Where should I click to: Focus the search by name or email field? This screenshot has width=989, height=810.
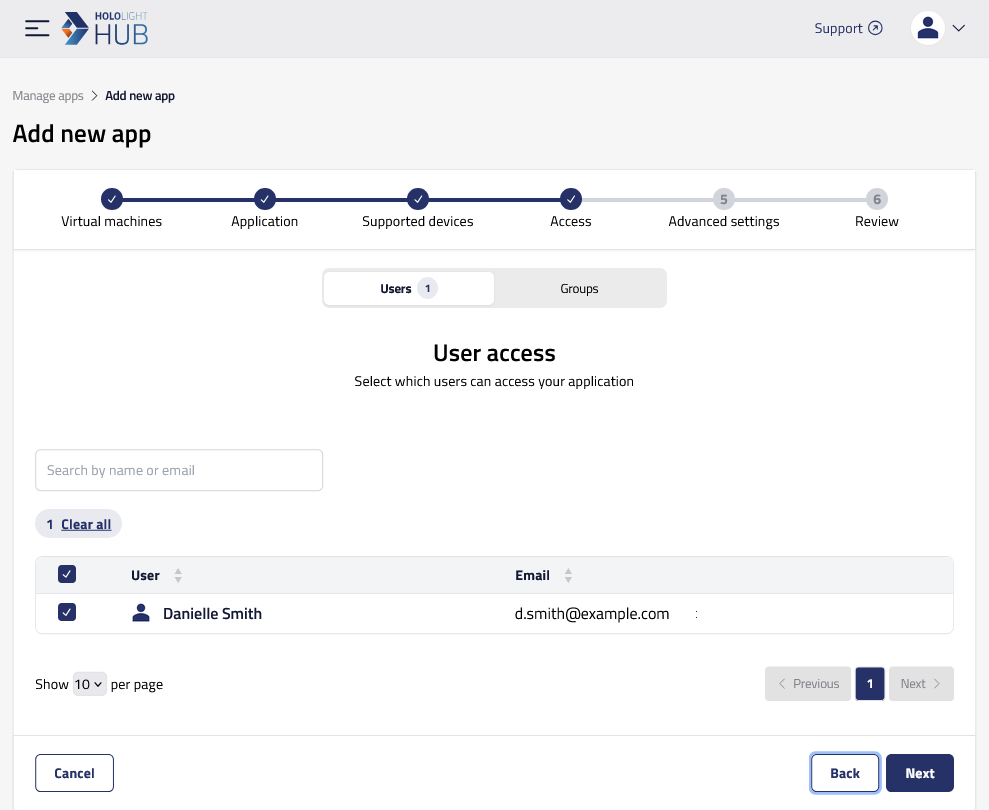179,470
